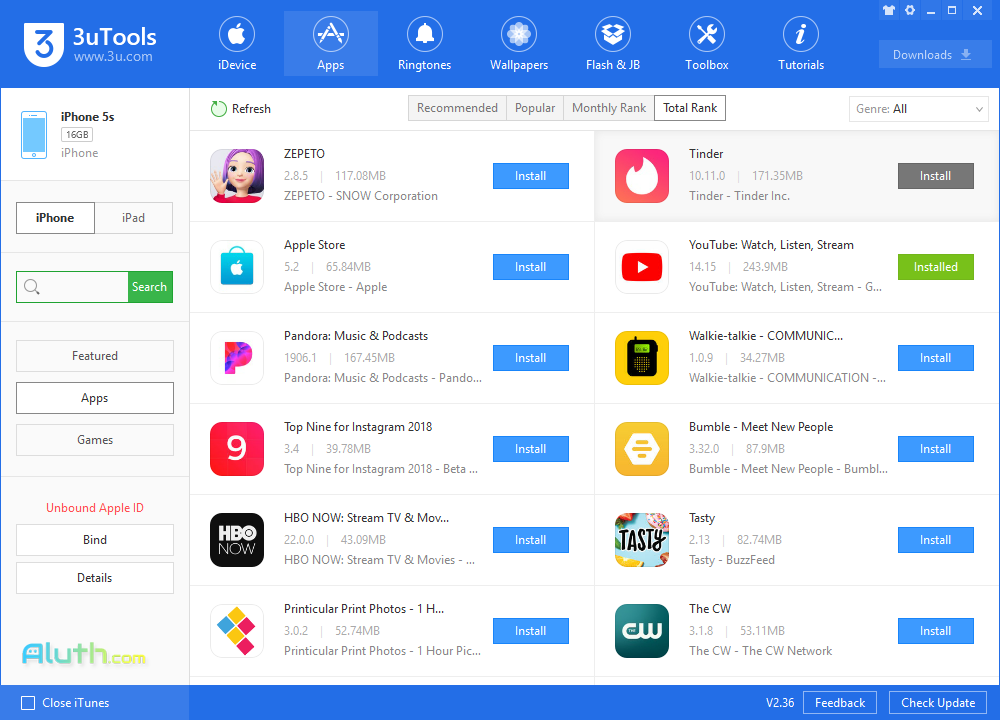The width and height of the screenshot is (1000, 720).
Task: Install the Tasty app
Action: 936,540
